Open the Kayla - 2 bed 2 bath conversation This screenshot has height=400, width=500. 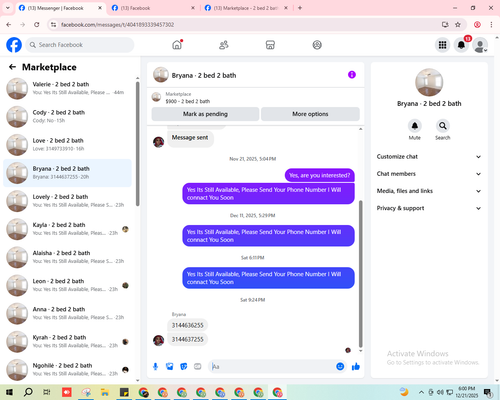67,229
